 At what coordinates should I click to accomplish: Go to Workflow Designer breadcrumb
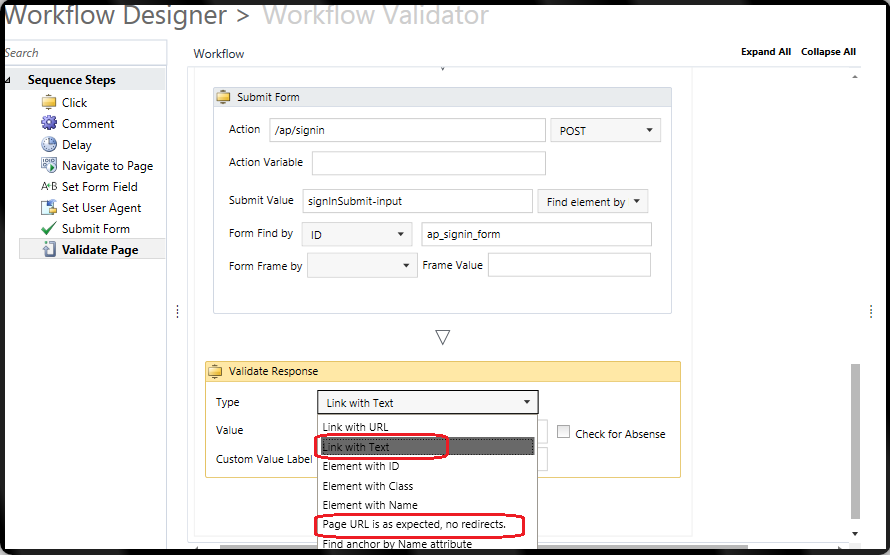(x=116, y=15)
